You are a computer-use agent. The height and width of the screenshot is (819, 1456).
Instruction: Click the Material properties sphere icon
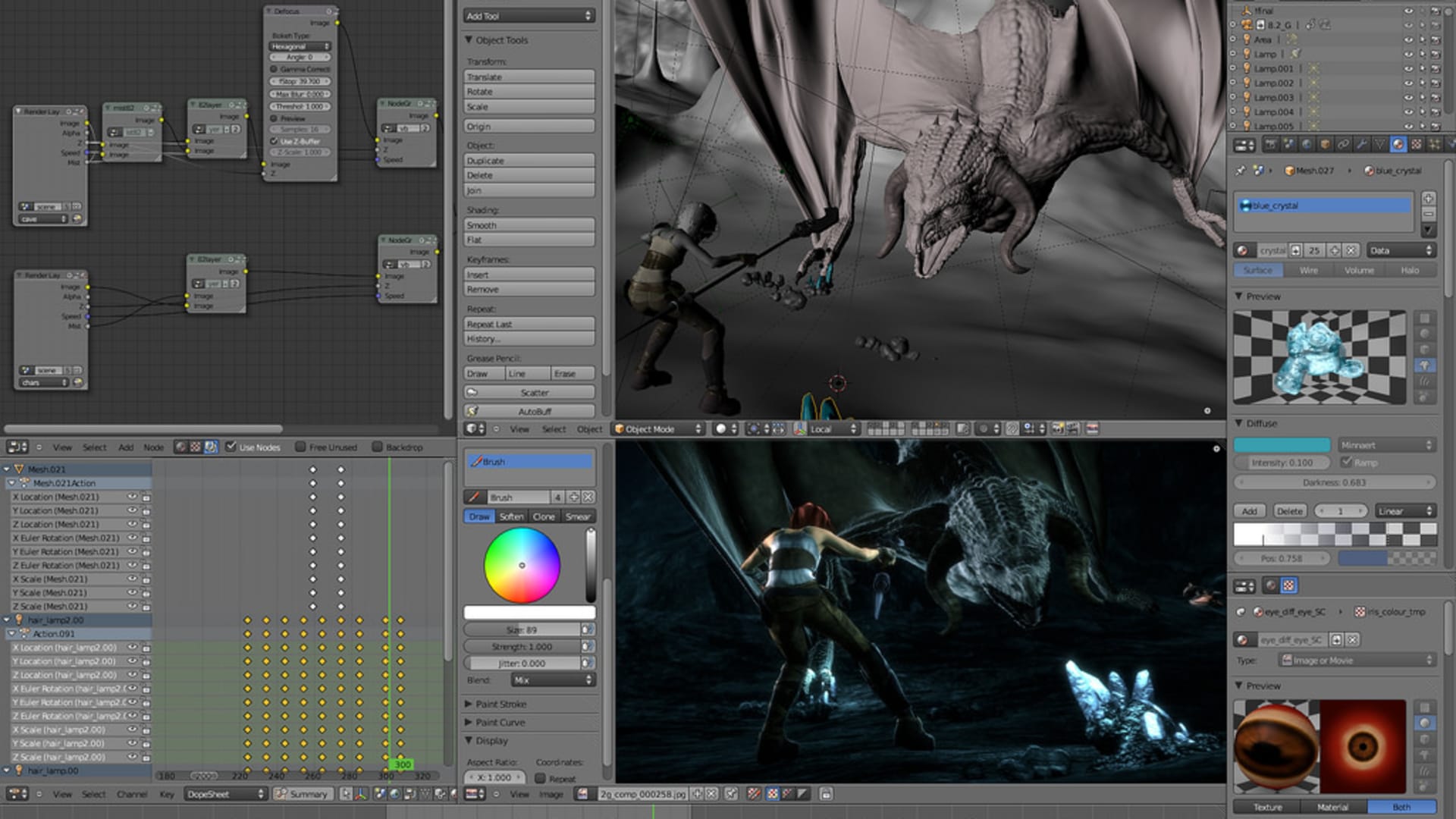[1398, 144]
